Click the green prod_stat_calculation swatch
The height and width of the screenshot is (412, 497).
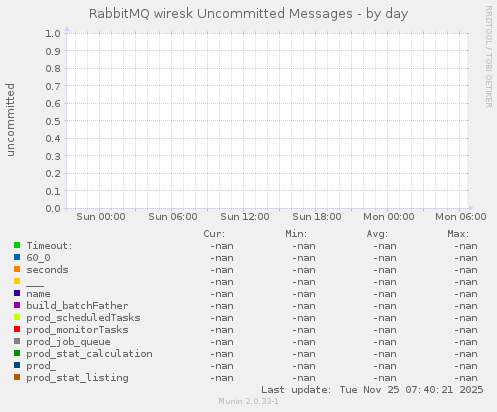point(17,353)
